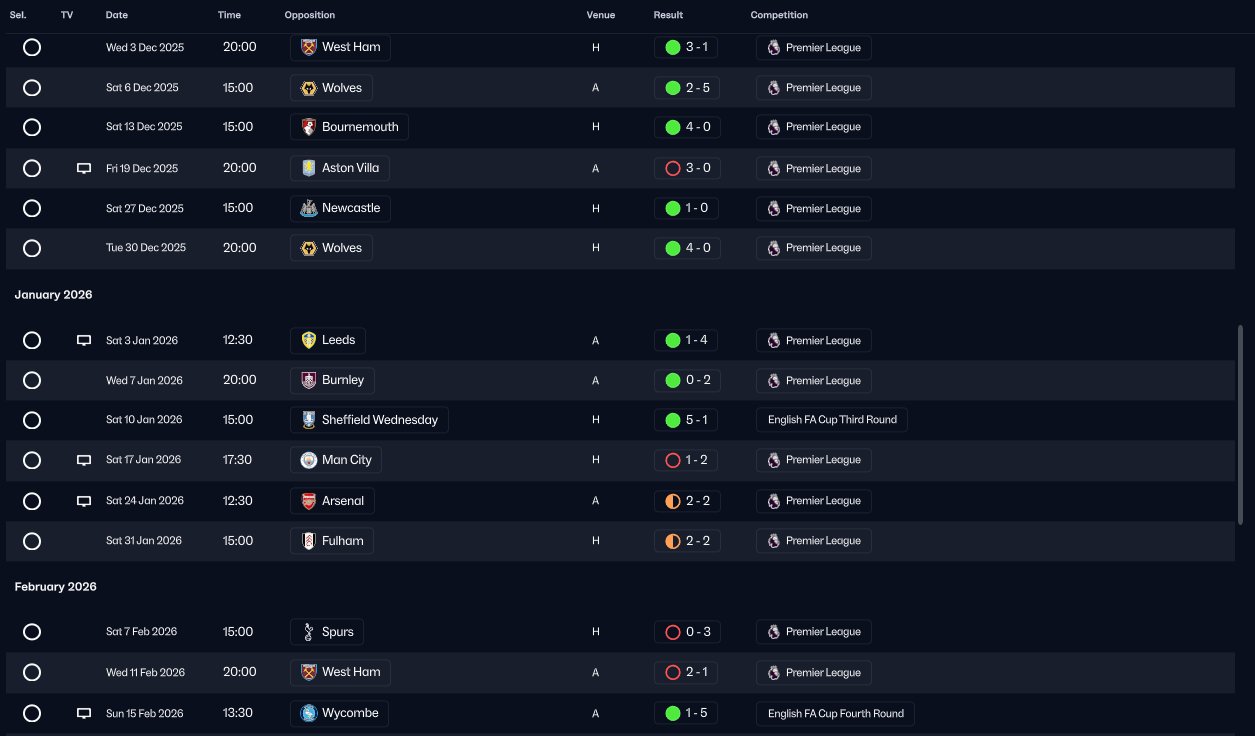Click the Premier League logo on Arsenal row
1255x736 pixels.
tap(773, 501)
